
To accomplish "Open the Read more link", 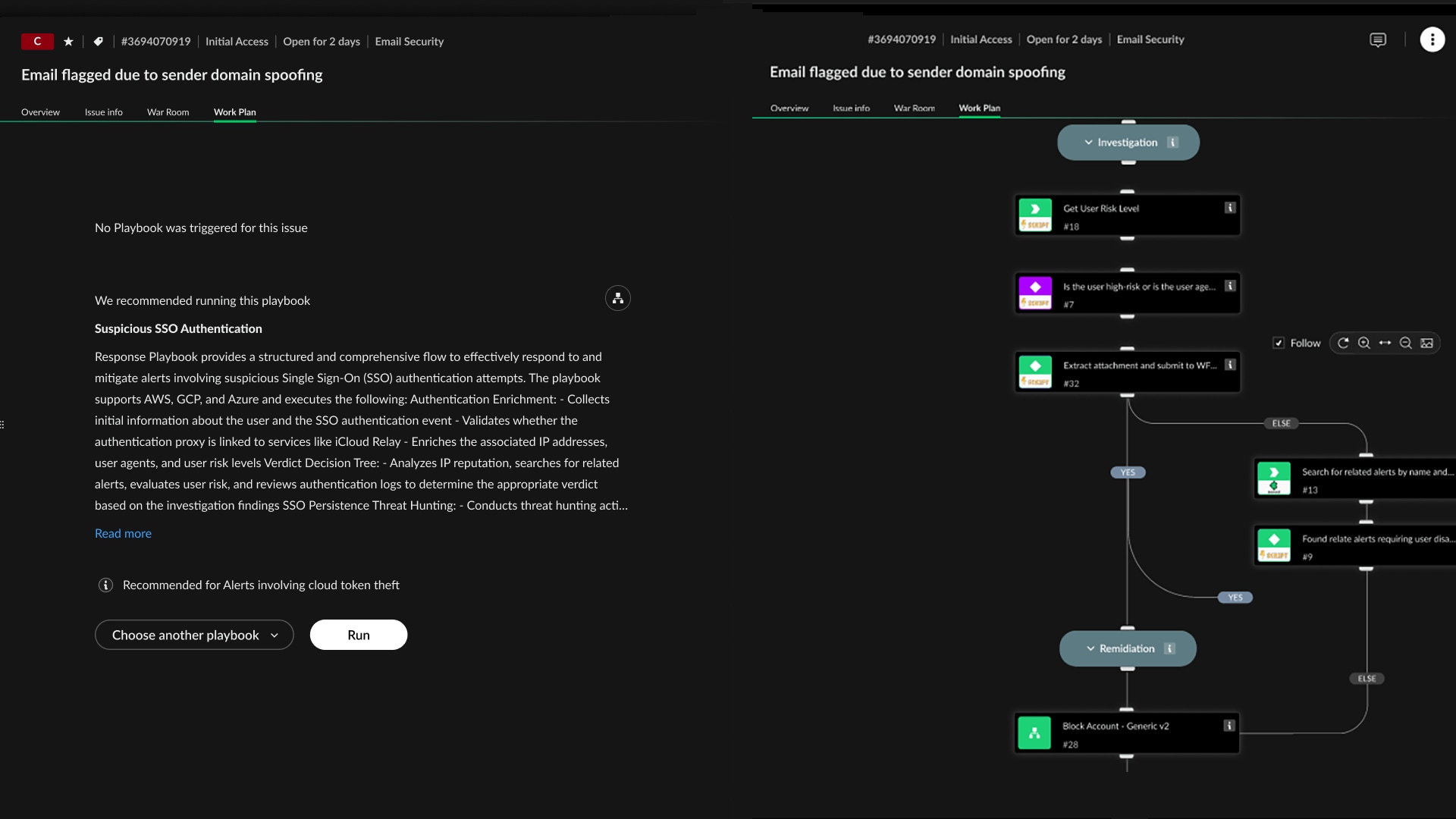I will tap(123, 533).
